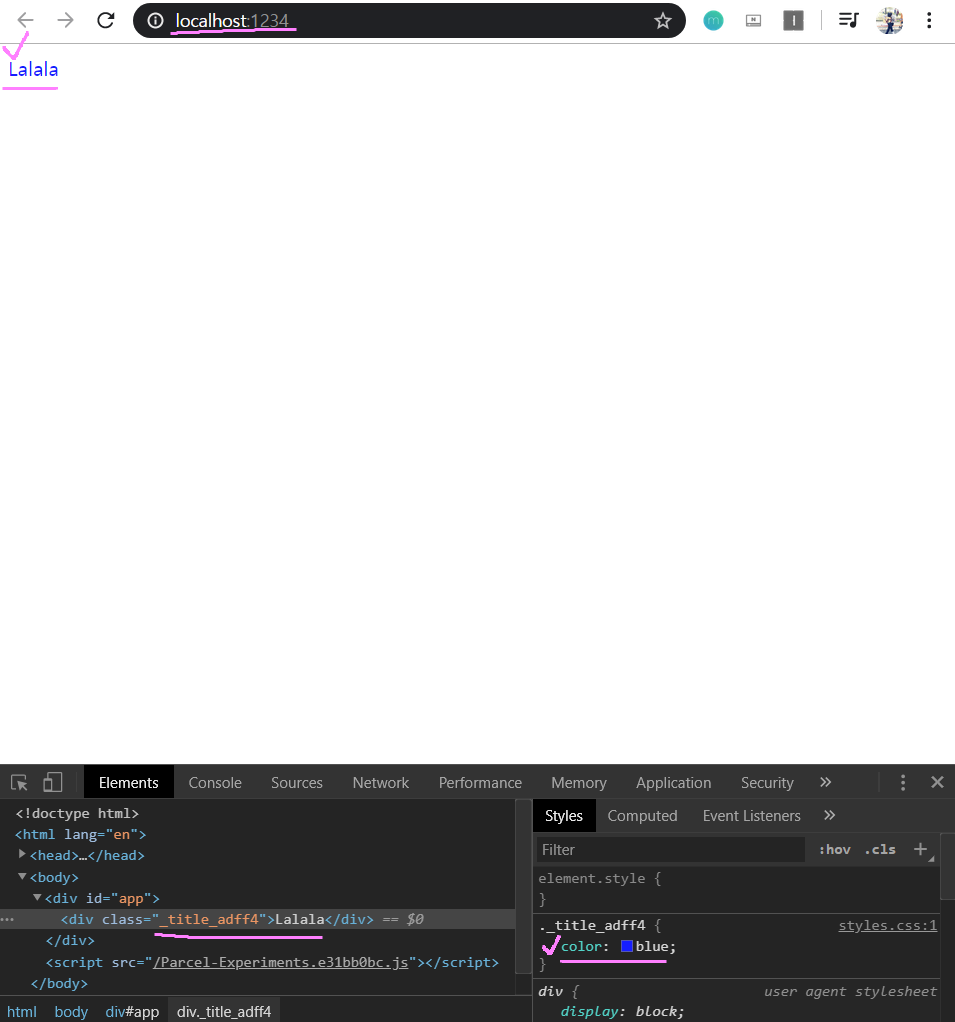The image size is (955, 1022).
Task: Toggle the .cls class editor
Action: point(879,850)
